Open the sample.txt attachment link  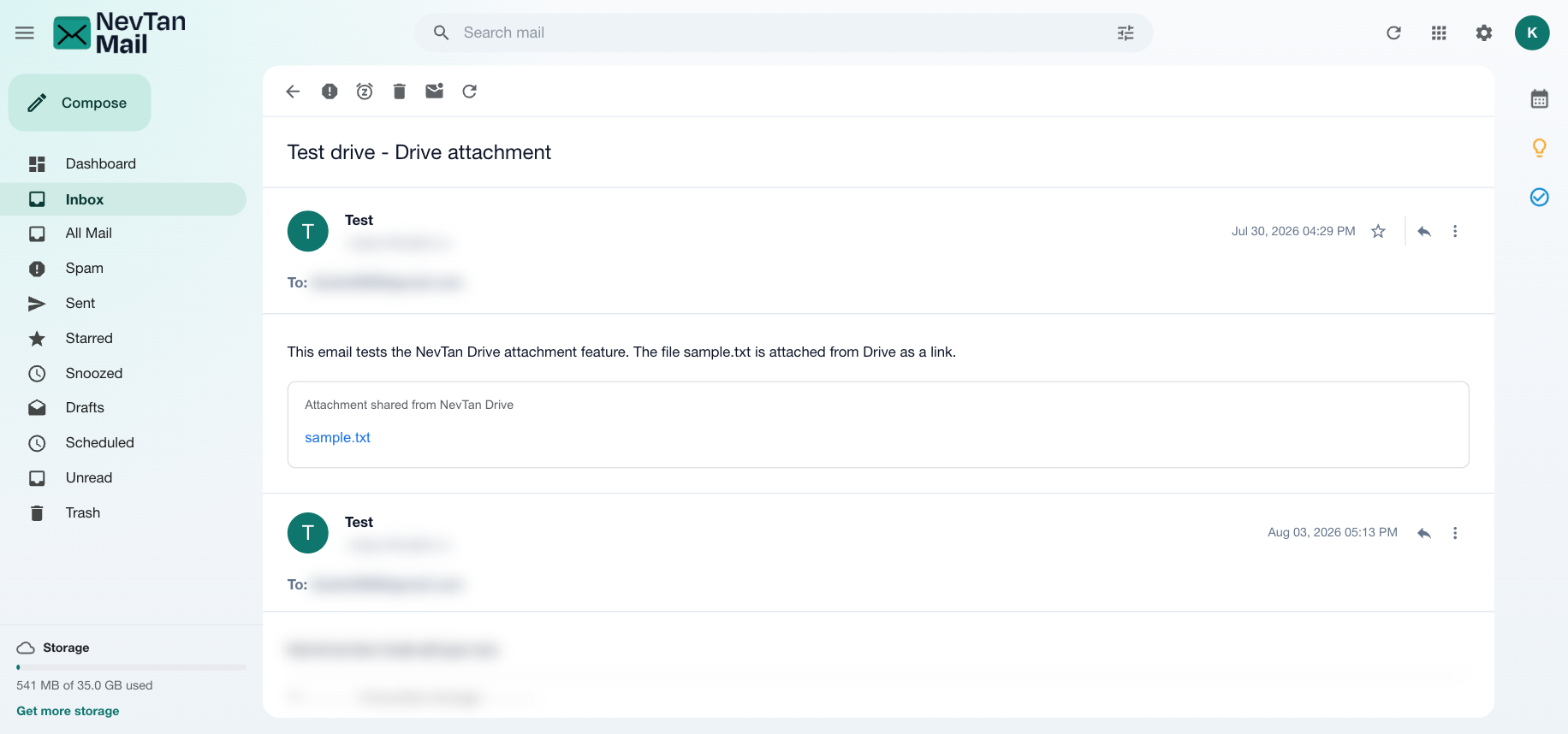(x=337, y=438)
